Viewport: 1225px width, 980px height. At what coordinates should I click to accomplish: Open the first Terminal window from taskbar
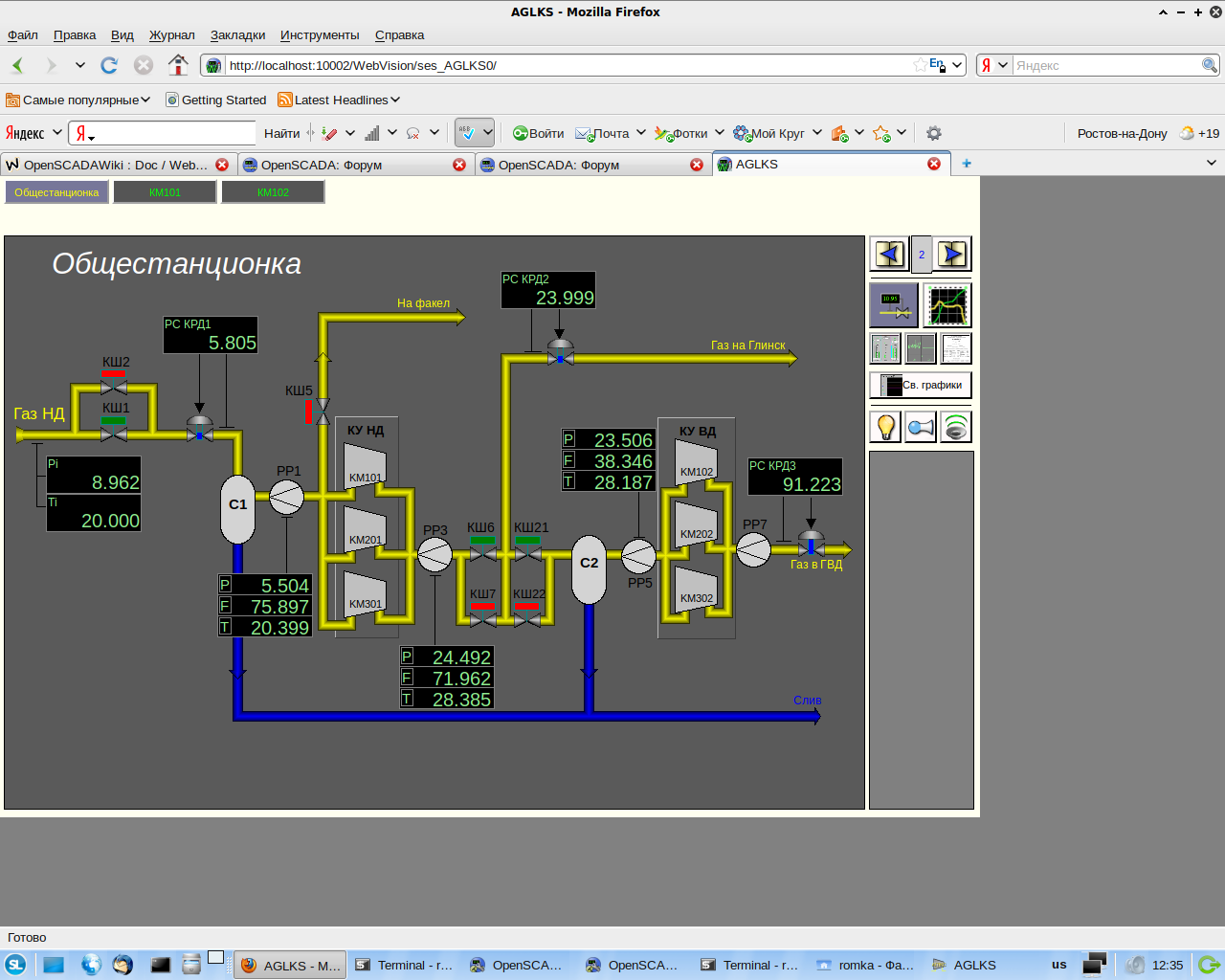coord(404,965)
